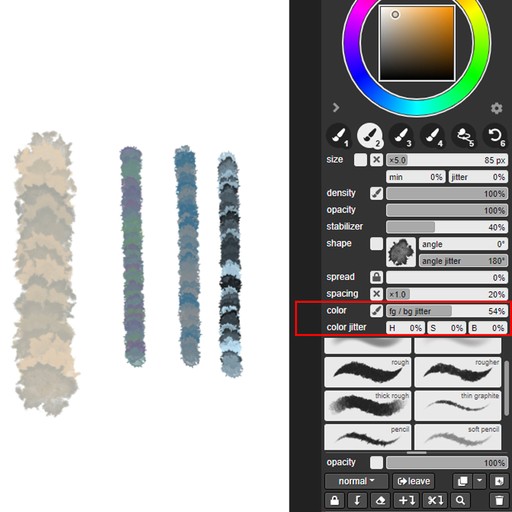Screen dimensions: 512x512
Task: Toggle the spread lock button
Action: (x=376, y=277)
